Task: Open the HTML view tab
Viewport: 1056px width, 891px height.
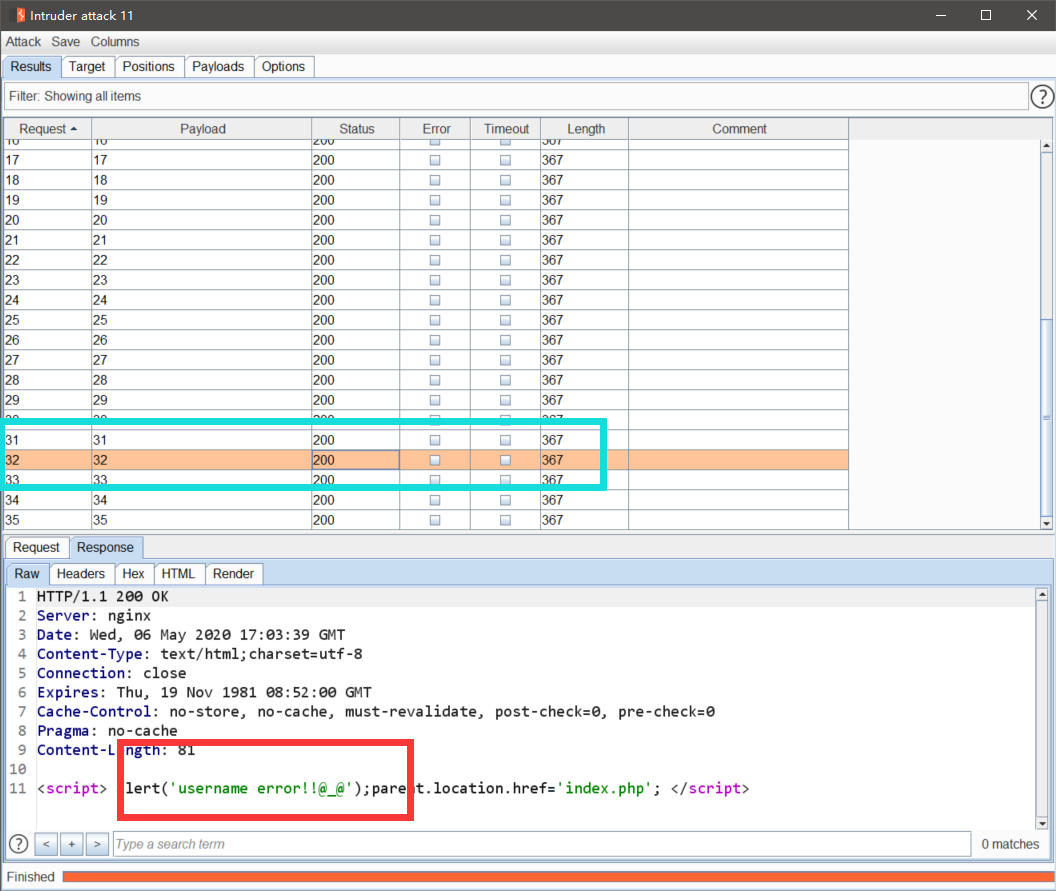Action: [178, 574]
